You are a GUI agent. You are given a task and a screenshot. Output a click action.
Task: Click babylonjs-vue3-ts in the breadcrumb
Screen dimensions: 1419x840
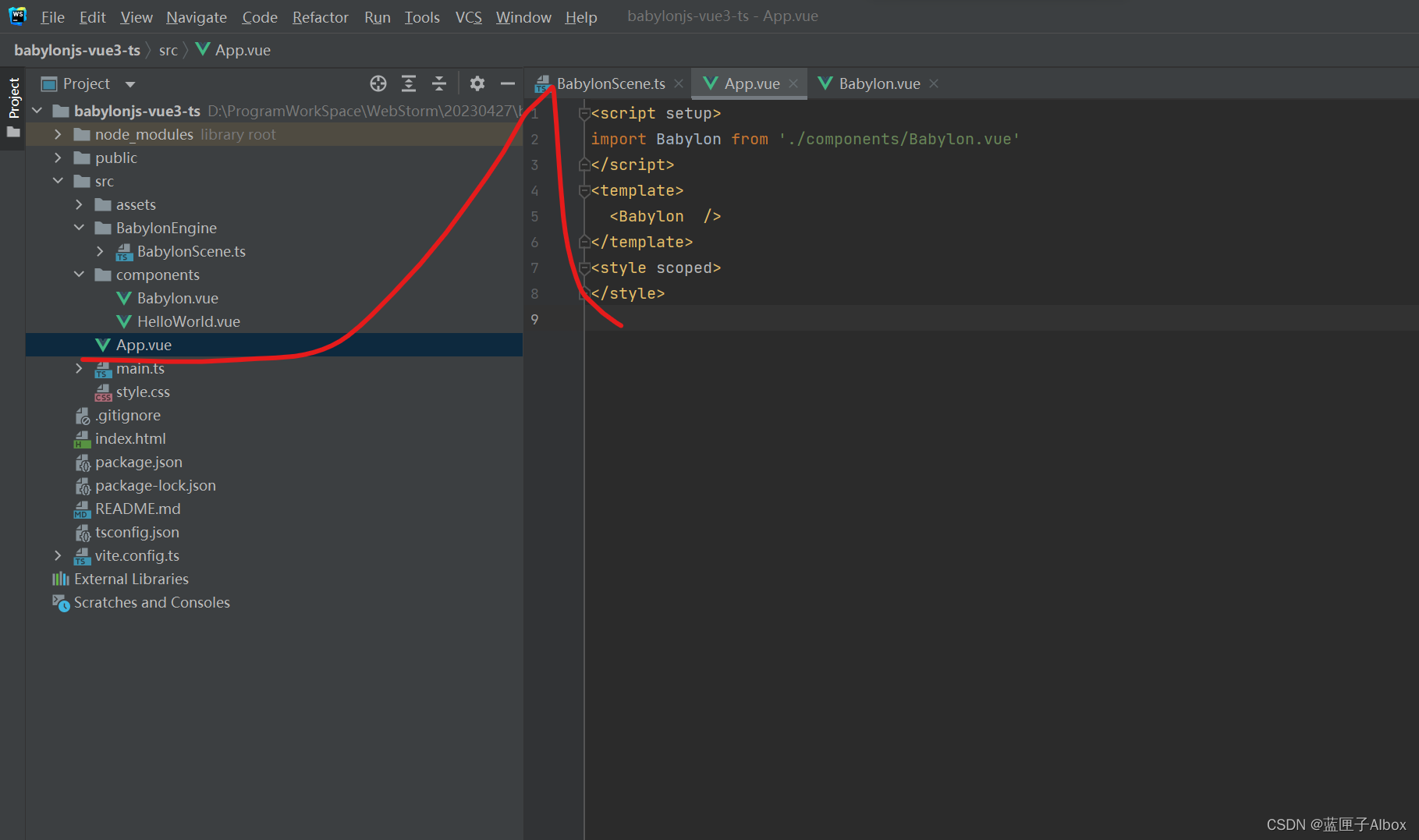click(x=77, y=50)
